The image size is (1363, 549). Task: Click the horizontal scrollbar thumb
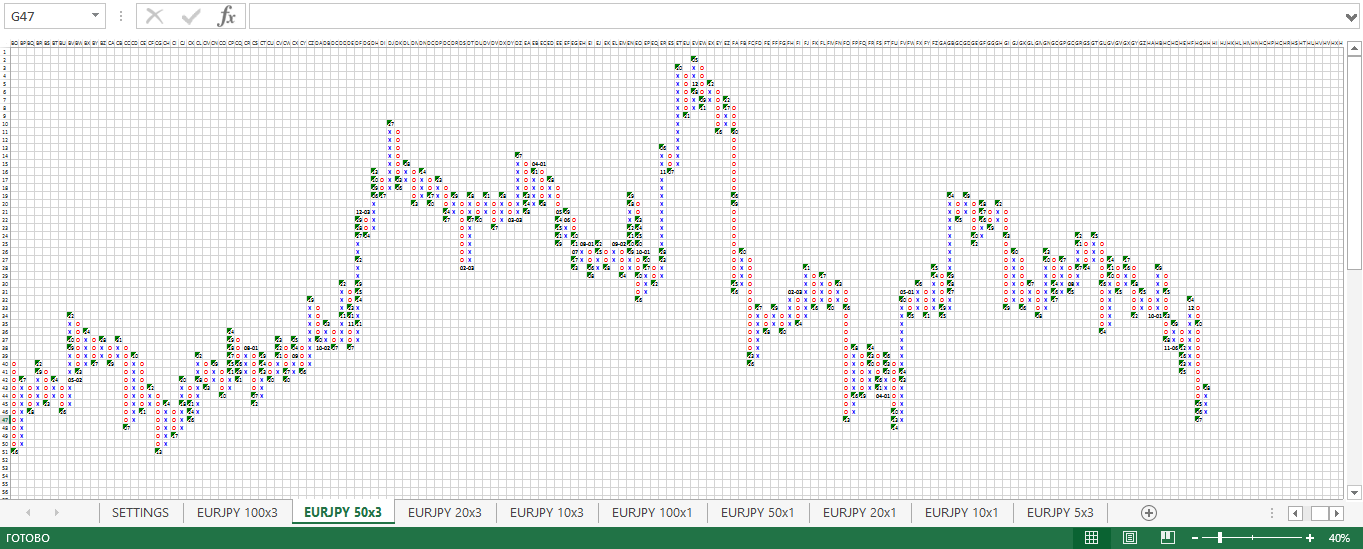pos(1320,513)
